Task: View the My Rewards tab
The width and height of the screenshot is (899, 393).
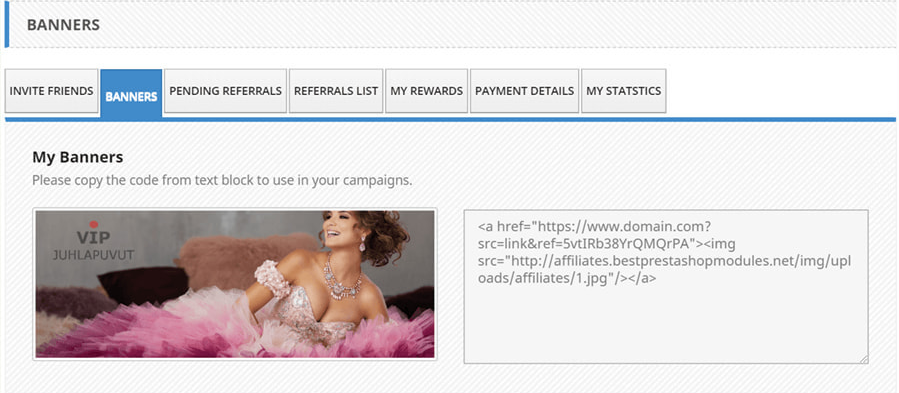Action: point(427,91)
